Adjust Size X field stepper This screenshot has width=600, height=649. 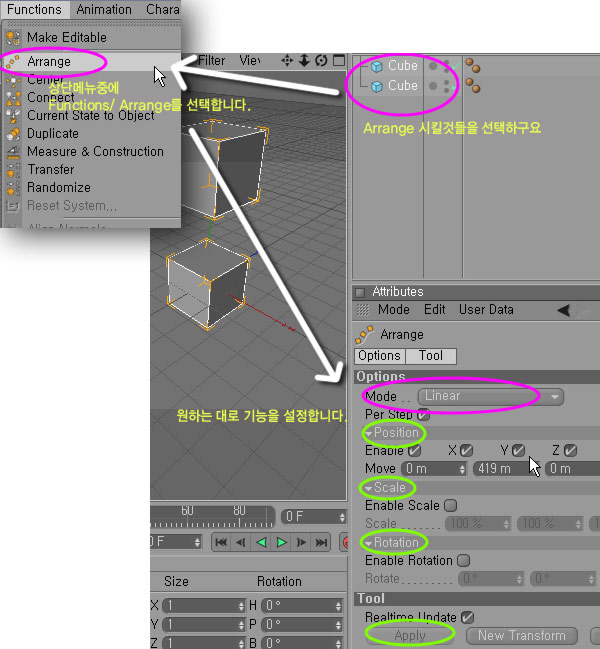(241, 606)
